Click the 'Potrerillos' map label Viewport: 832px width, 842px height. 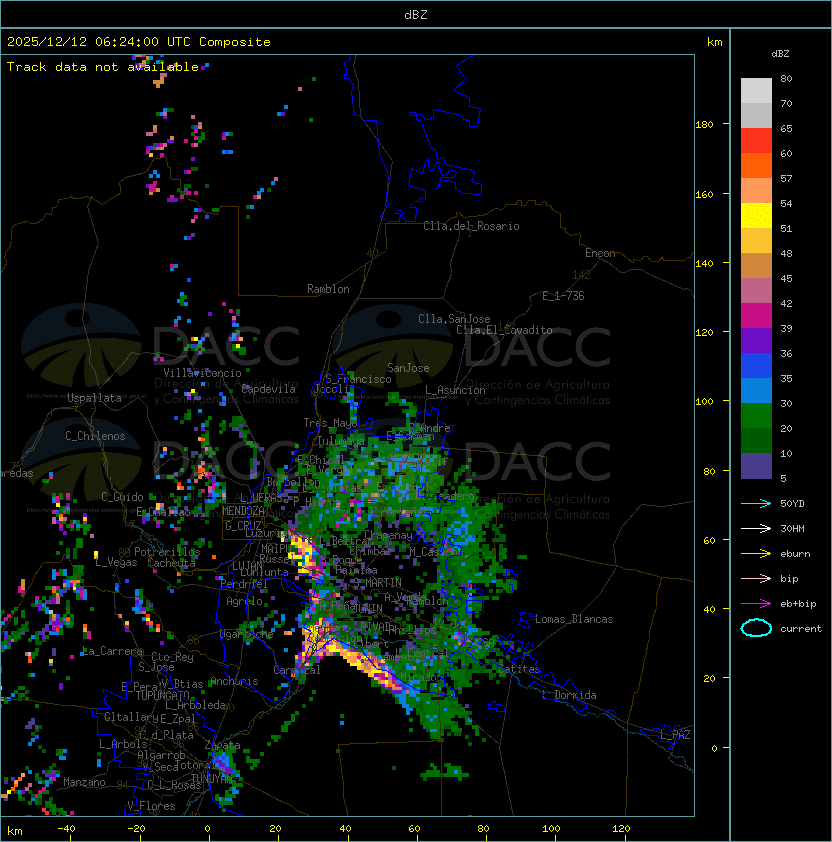pyautogui.click(x=167, y=552)
